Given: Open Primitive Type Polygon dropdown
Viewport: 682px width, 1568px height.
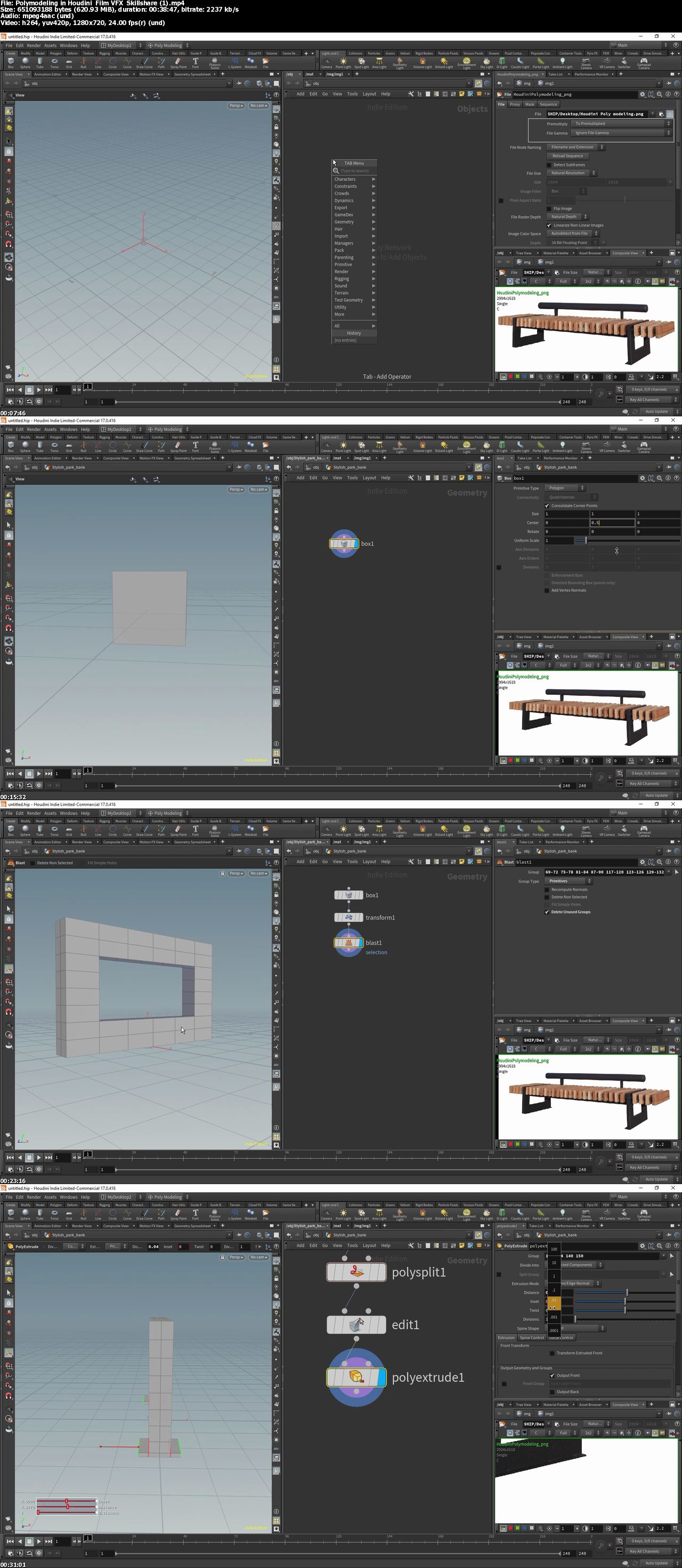Looking at the screenshot, I should pos(565,487).
